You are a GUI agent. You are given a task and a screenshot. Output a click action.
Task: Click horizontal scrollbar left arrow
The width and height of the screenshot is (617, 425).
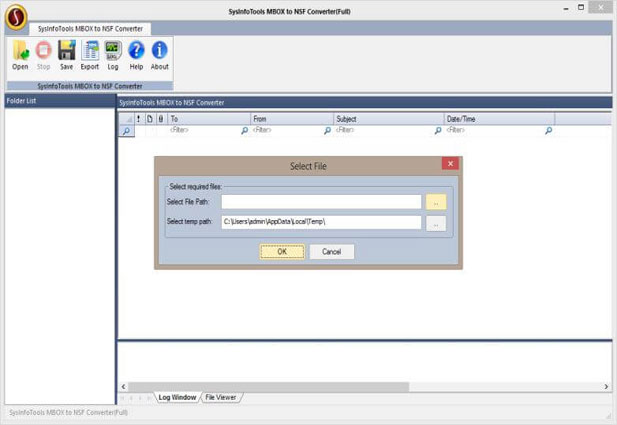124,387
